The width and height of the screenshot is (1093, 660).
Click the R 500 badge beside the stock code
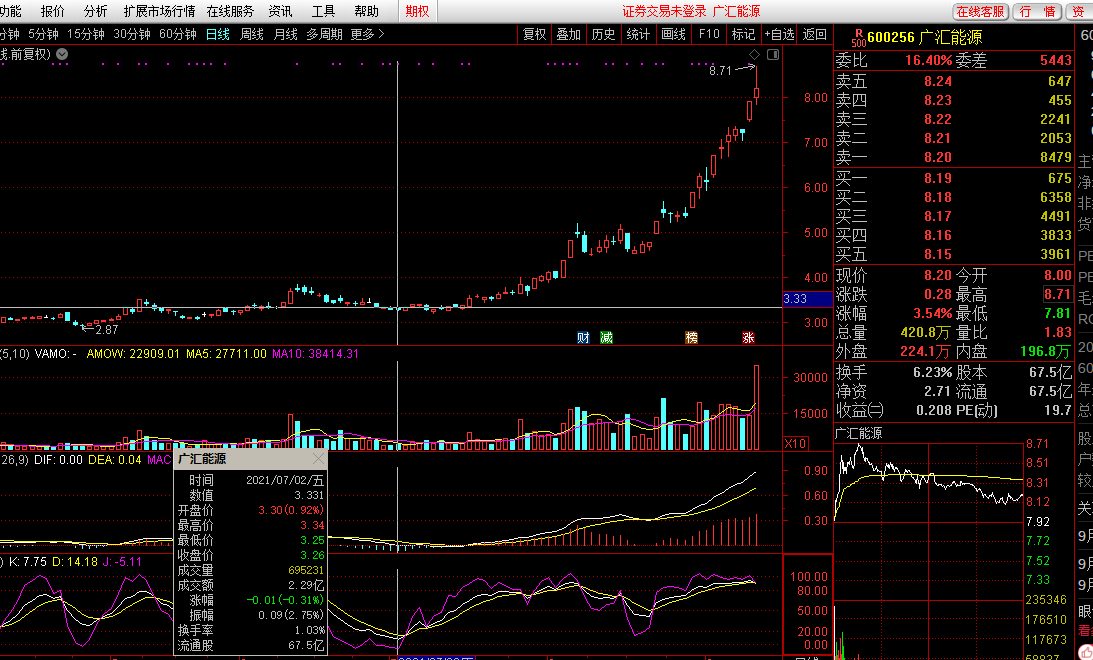tap(858, 38)
